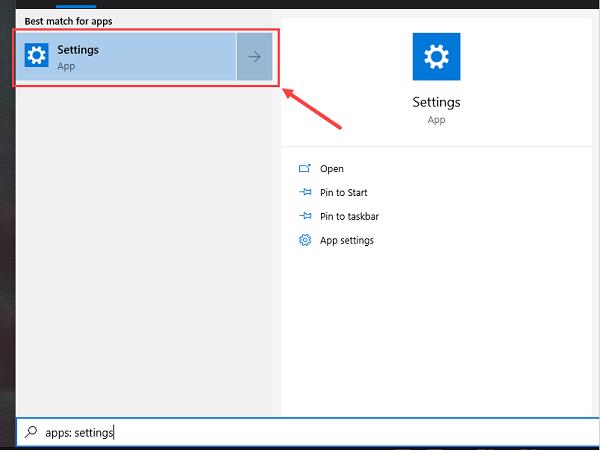The image size is (600, 450).
Task: Click the magnifier search icon
Action: [x=31, y=432]
